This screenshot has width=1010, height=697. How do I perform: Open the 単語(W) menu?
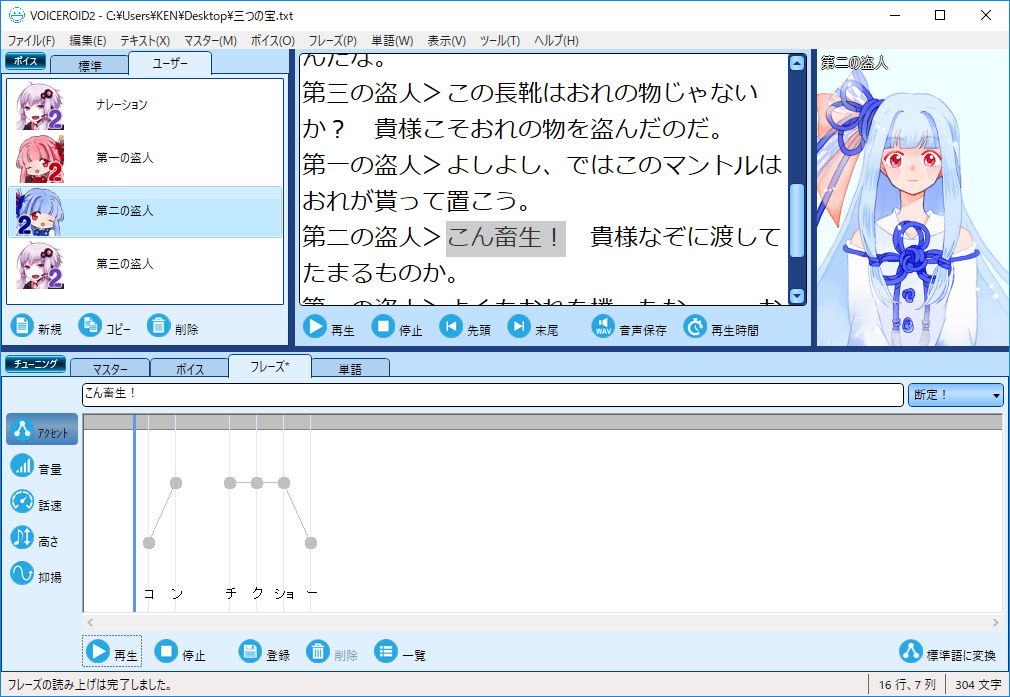tap(392, 41)
